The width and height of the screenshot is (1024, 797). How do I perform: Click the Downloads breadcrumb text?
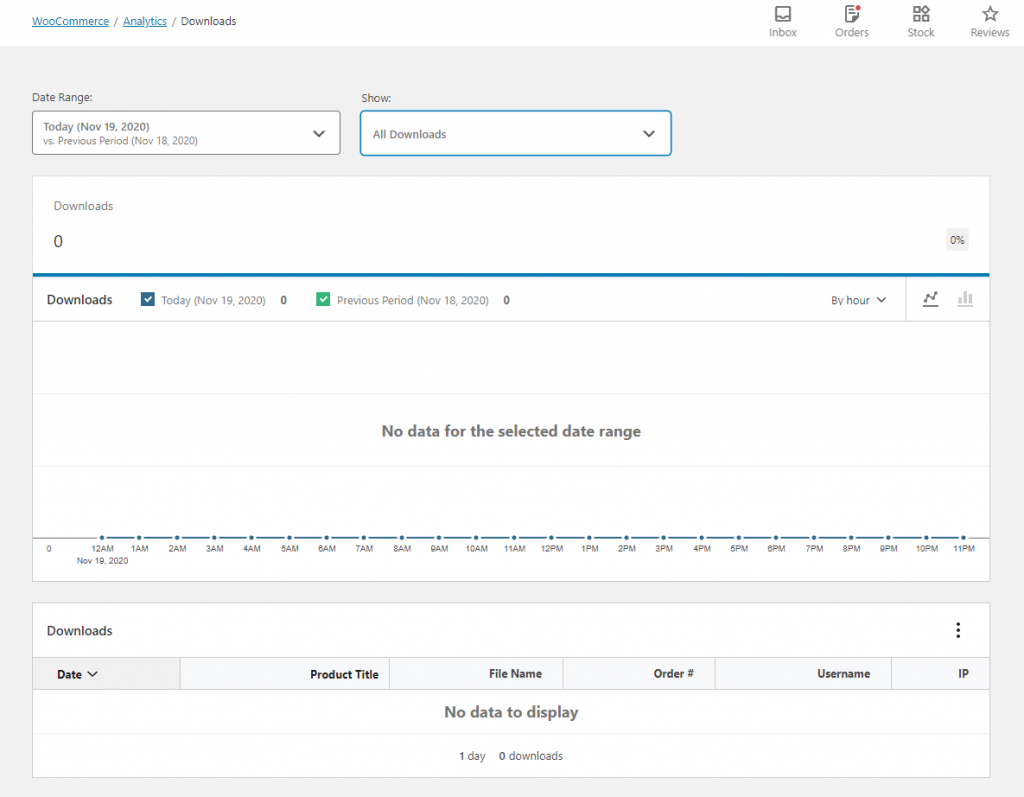(208, 21)
